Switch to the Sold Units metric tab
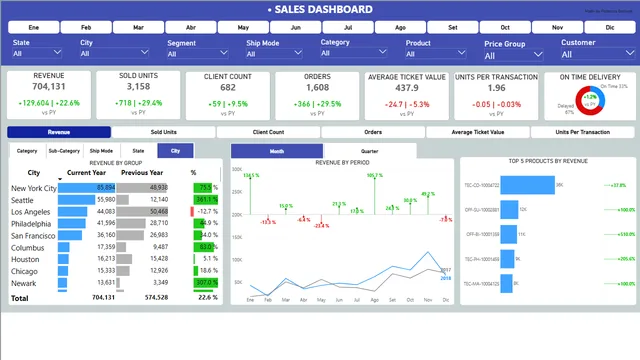This screenshot has width=640, height=360. coord(164,132)
